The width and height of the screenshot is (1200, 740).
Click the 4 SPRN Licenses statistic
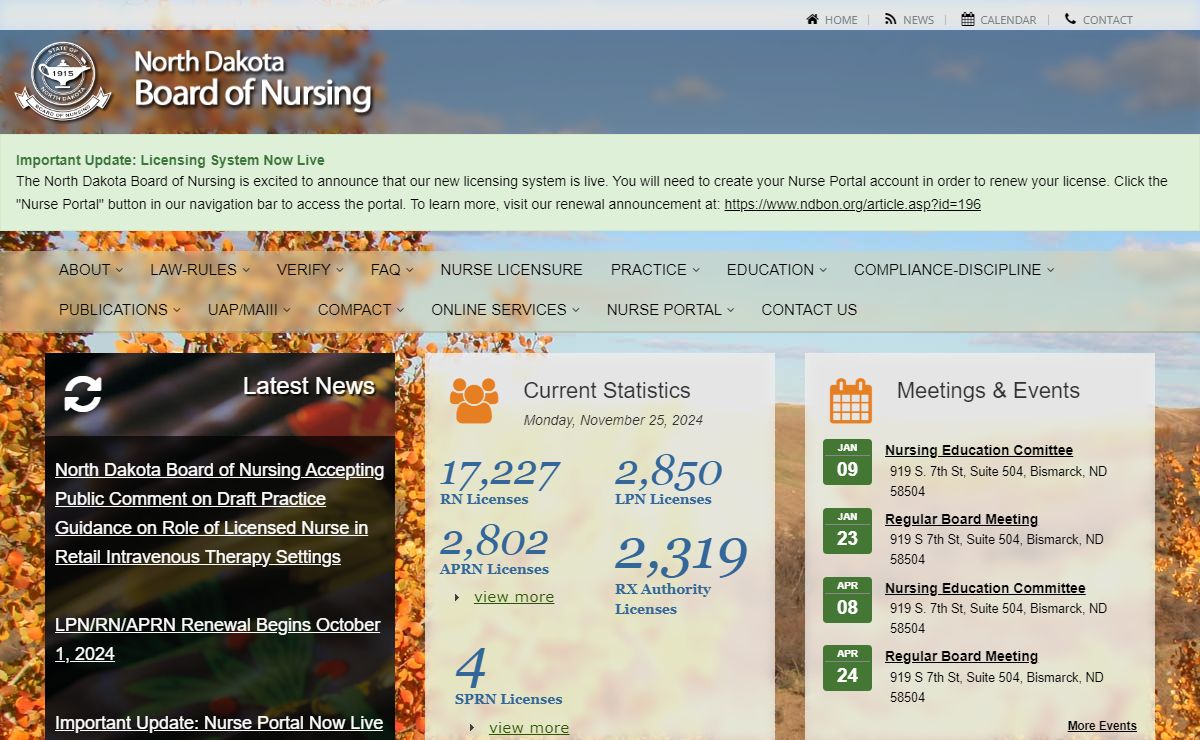[x=508, y=677]
